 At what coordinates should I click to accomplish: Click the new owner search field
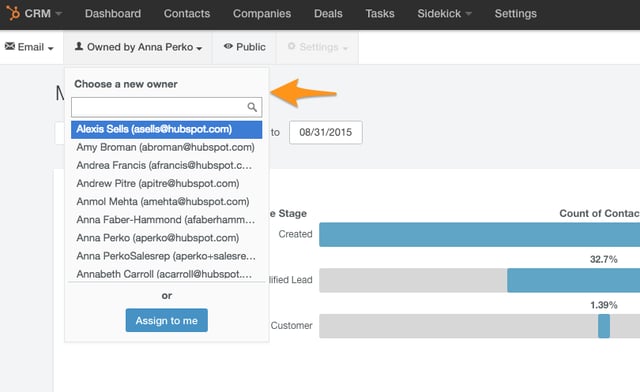167,107
